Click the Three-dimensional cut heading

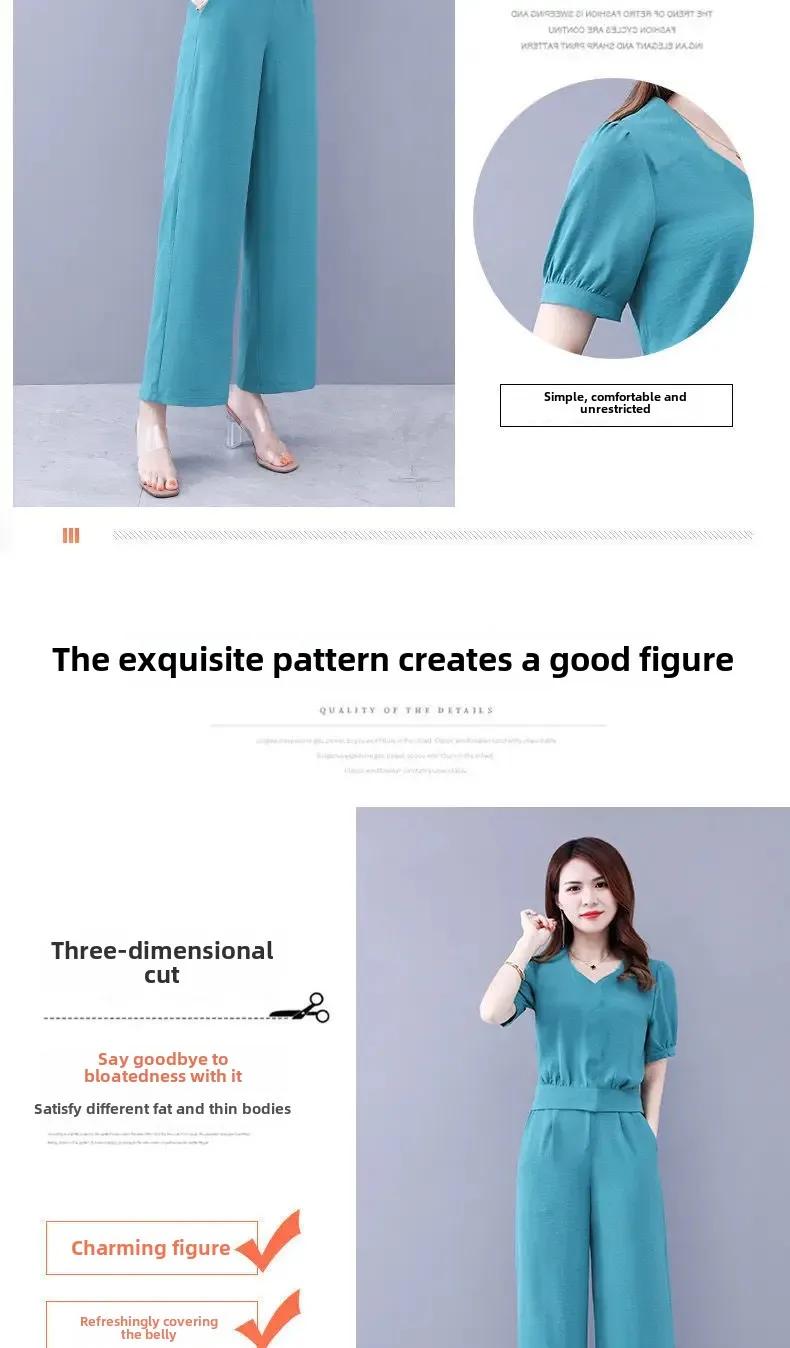162,962
